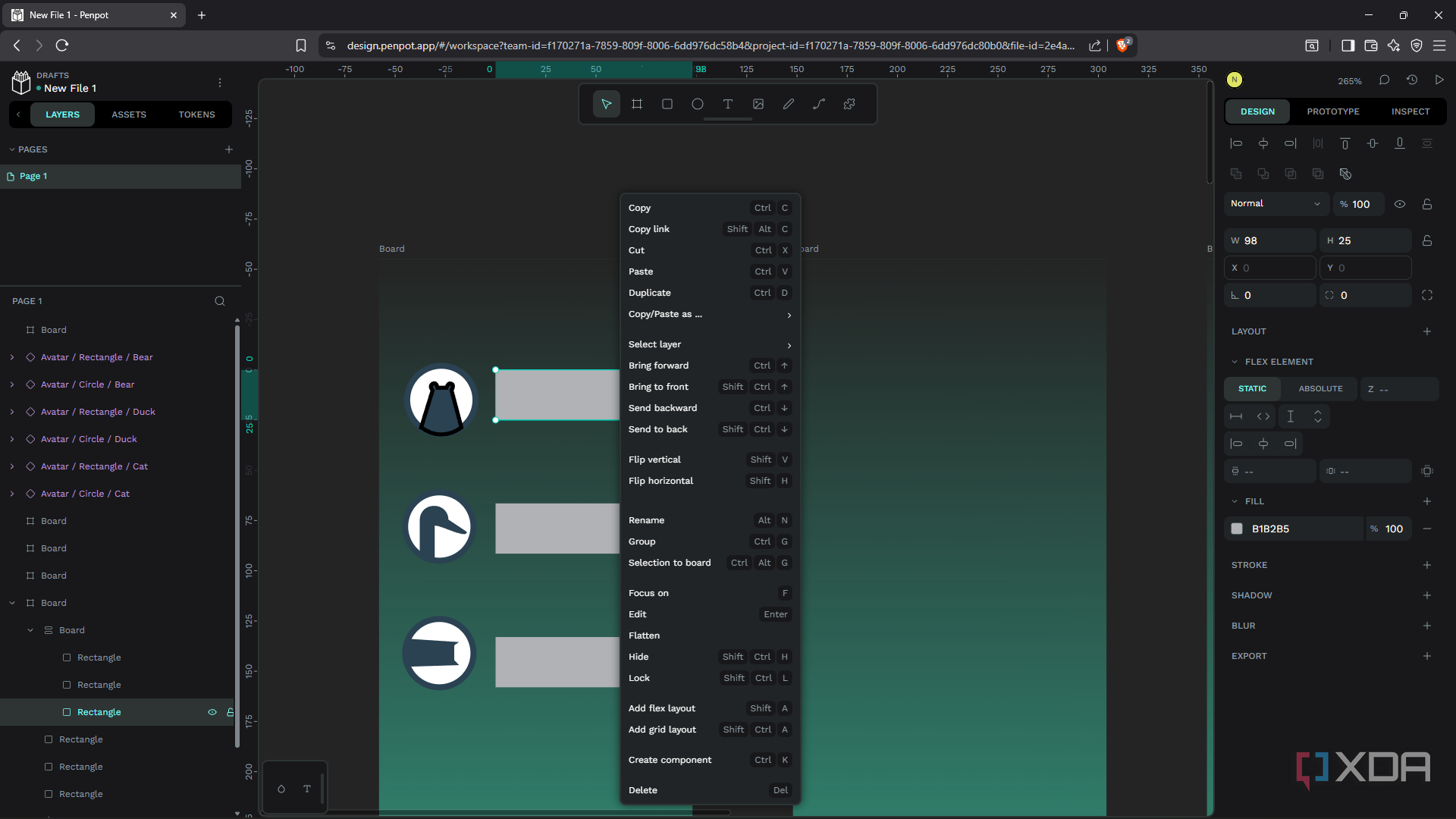Screen dimensions: 1456x819
Task: Lock width and height proportions
Action: point(1427,240)
